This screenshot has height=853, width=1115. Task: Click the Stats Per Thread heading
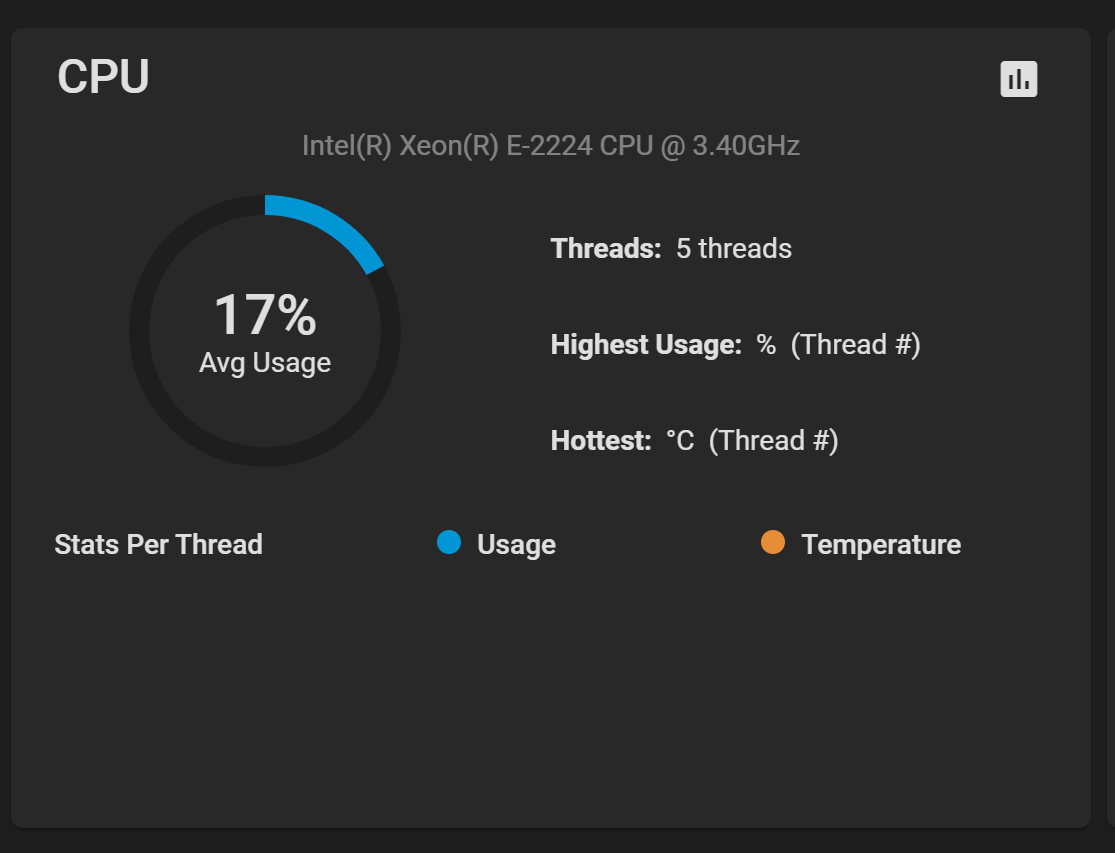tap(159, 544)
